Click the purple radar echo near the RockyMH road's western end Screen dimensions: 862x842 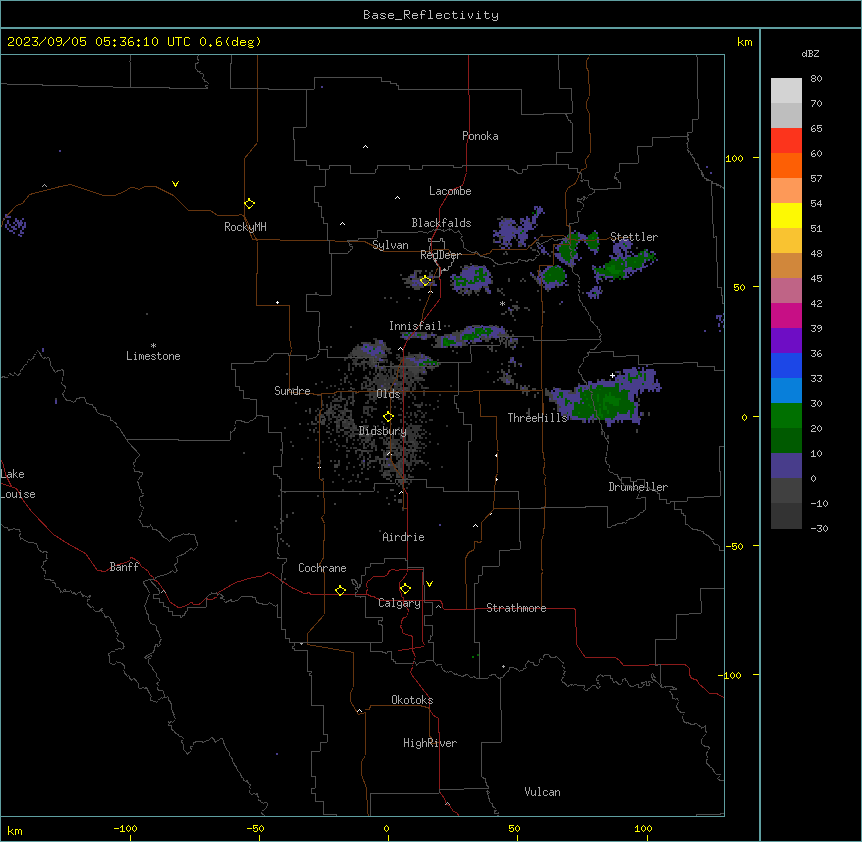(x=15, y=225)
